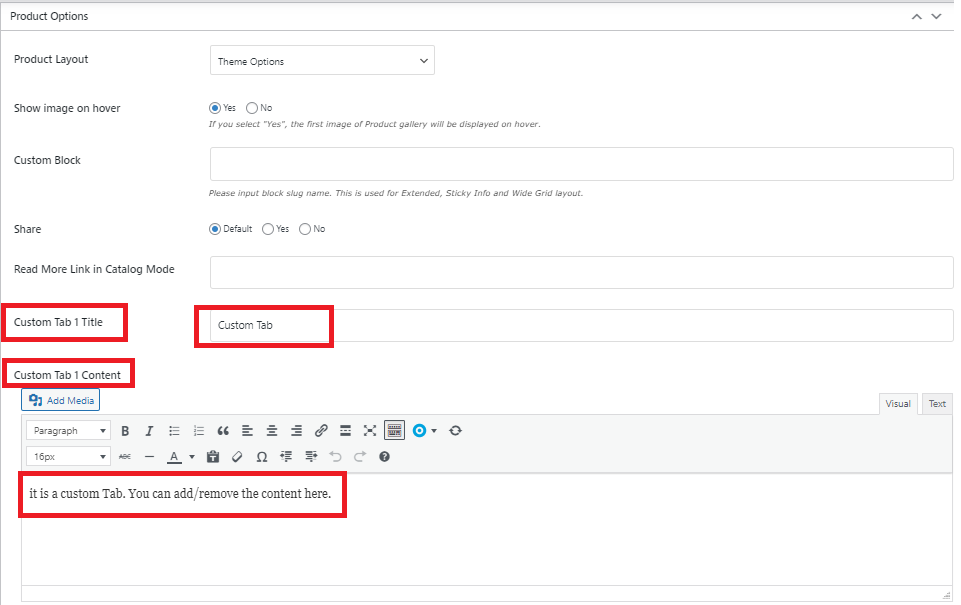Screen dimensions: 961x605
Task: Click the Read More Link input field
Action: [x=582, y=272]
